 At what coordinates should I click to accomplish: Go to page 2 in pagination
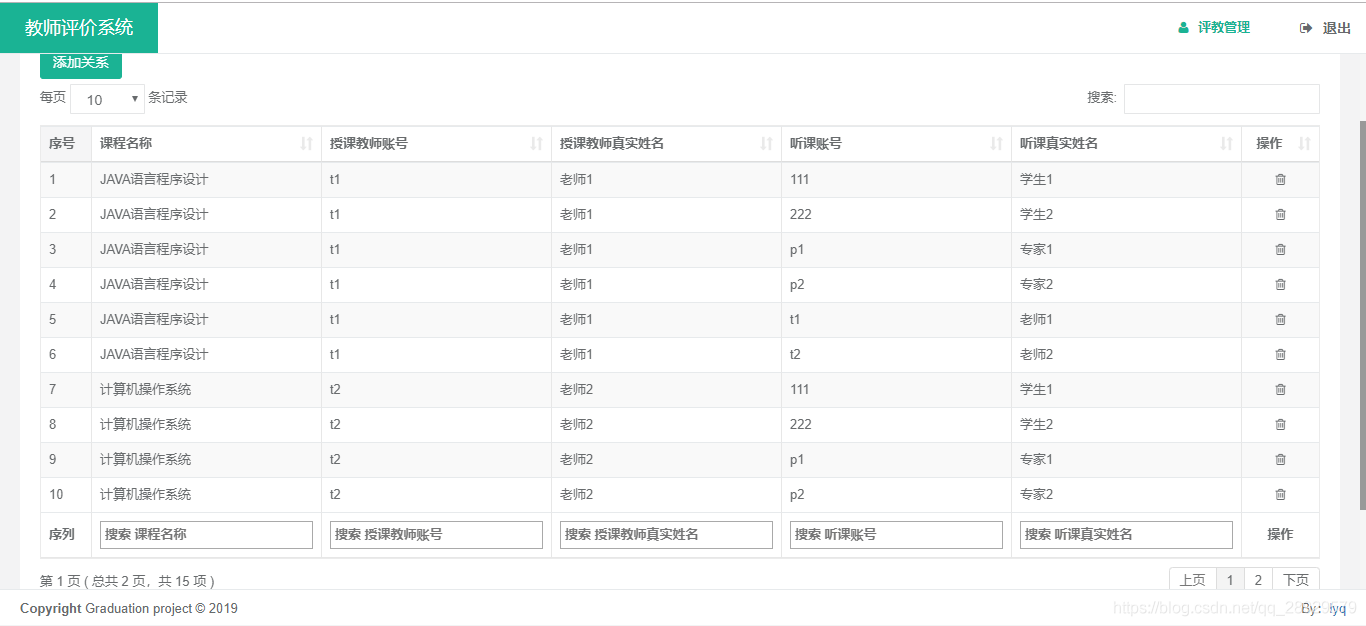tap(1258, 580)
